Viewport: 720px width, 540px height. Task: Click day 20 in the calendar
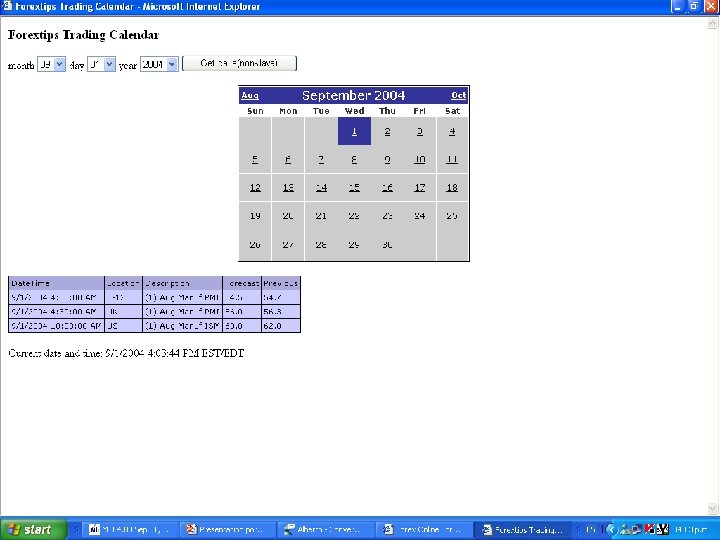point(288,216)
